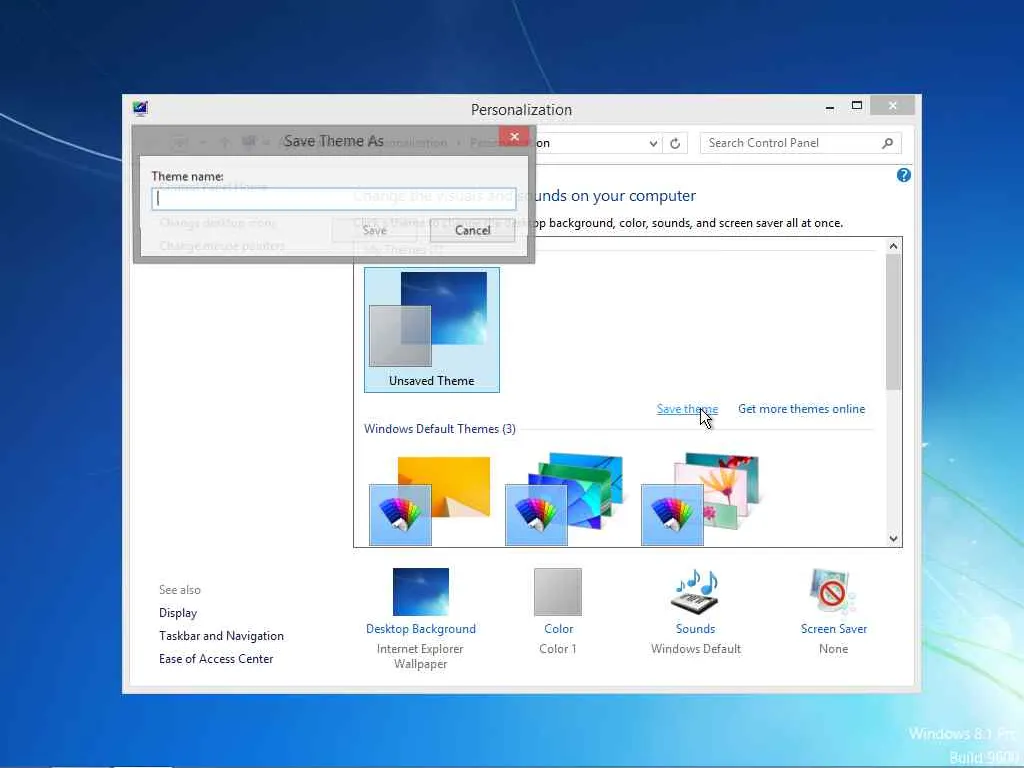Open Desktop Background settings icon
1024x768 pixels.
point(421,592)
